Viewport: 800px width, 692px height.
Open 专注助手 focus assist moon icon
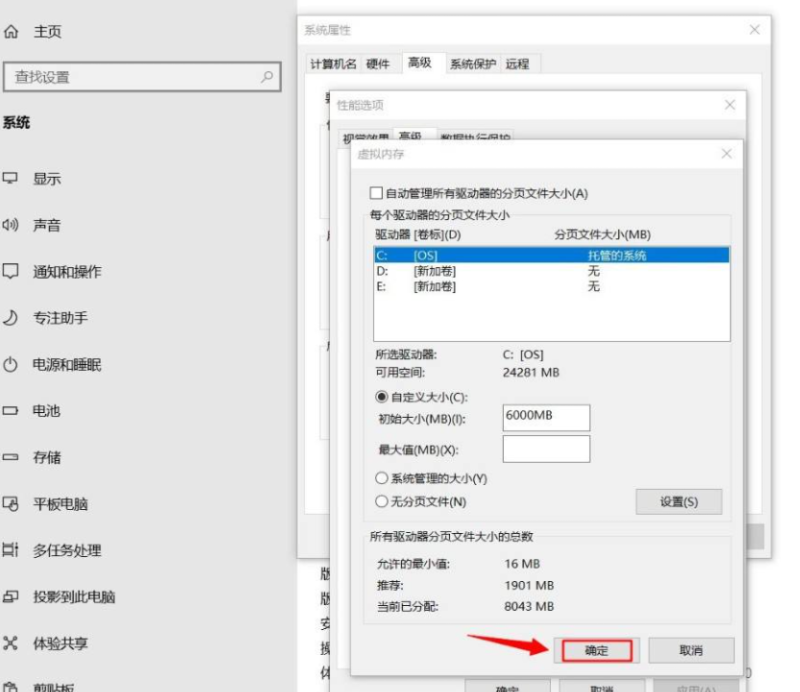tap(10, 318)
